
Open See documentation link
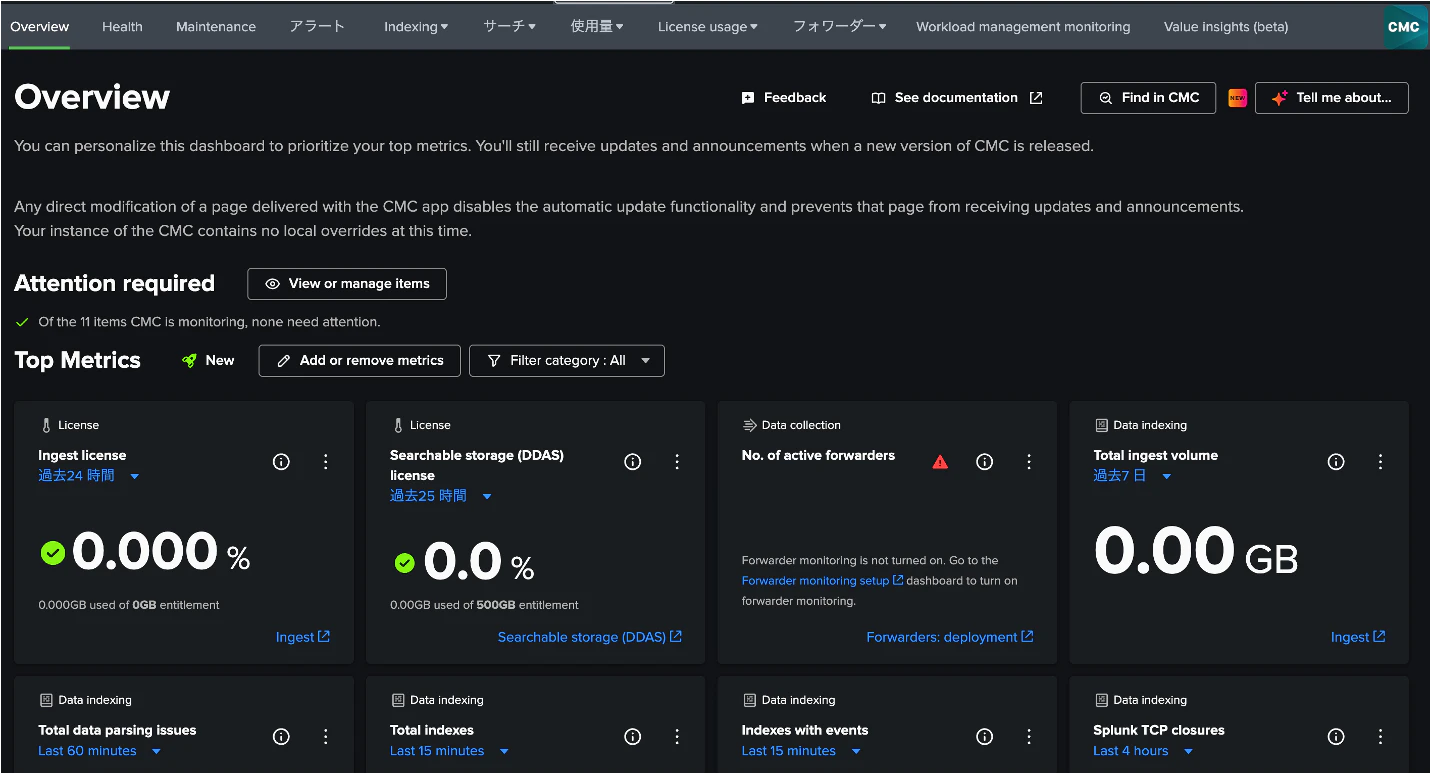tap(957, 98)
